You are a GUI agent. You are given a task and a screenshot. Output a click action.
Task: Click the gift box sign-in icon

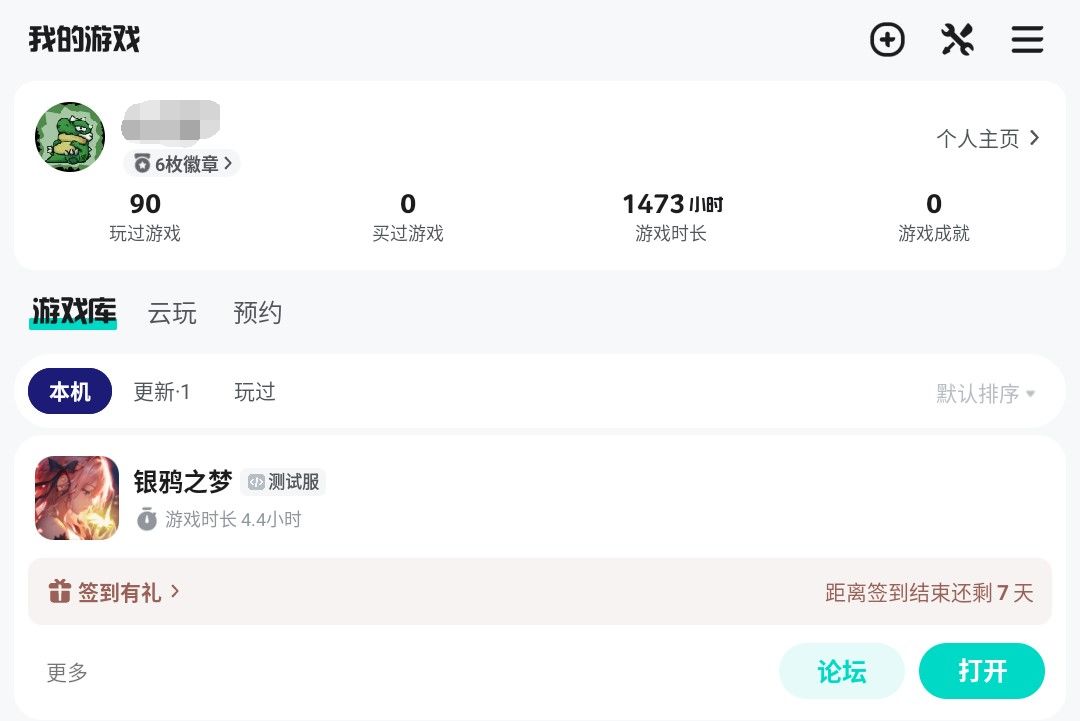(x=60, y=592)
